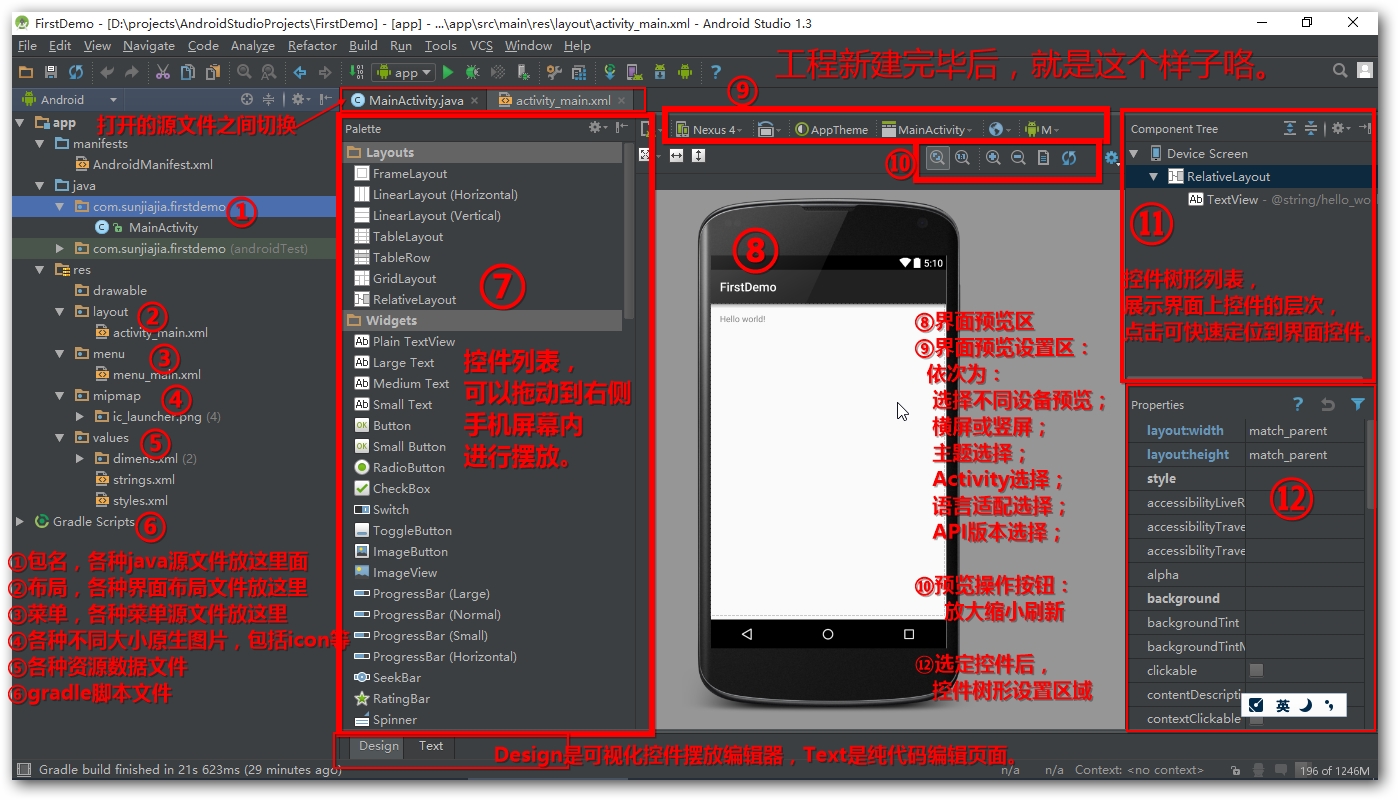The width and height of the screenshot is (1398, 800).
Task: Click the Cut scissors icon
Action: click(162, 72)
